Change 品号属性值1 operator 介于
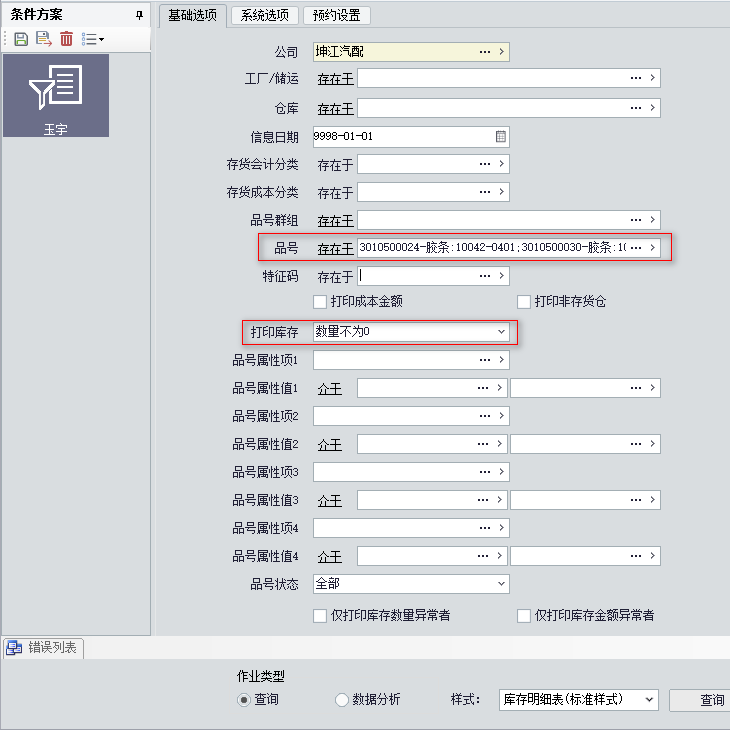Viewport: 730px width, 730px height. point(330,388)
